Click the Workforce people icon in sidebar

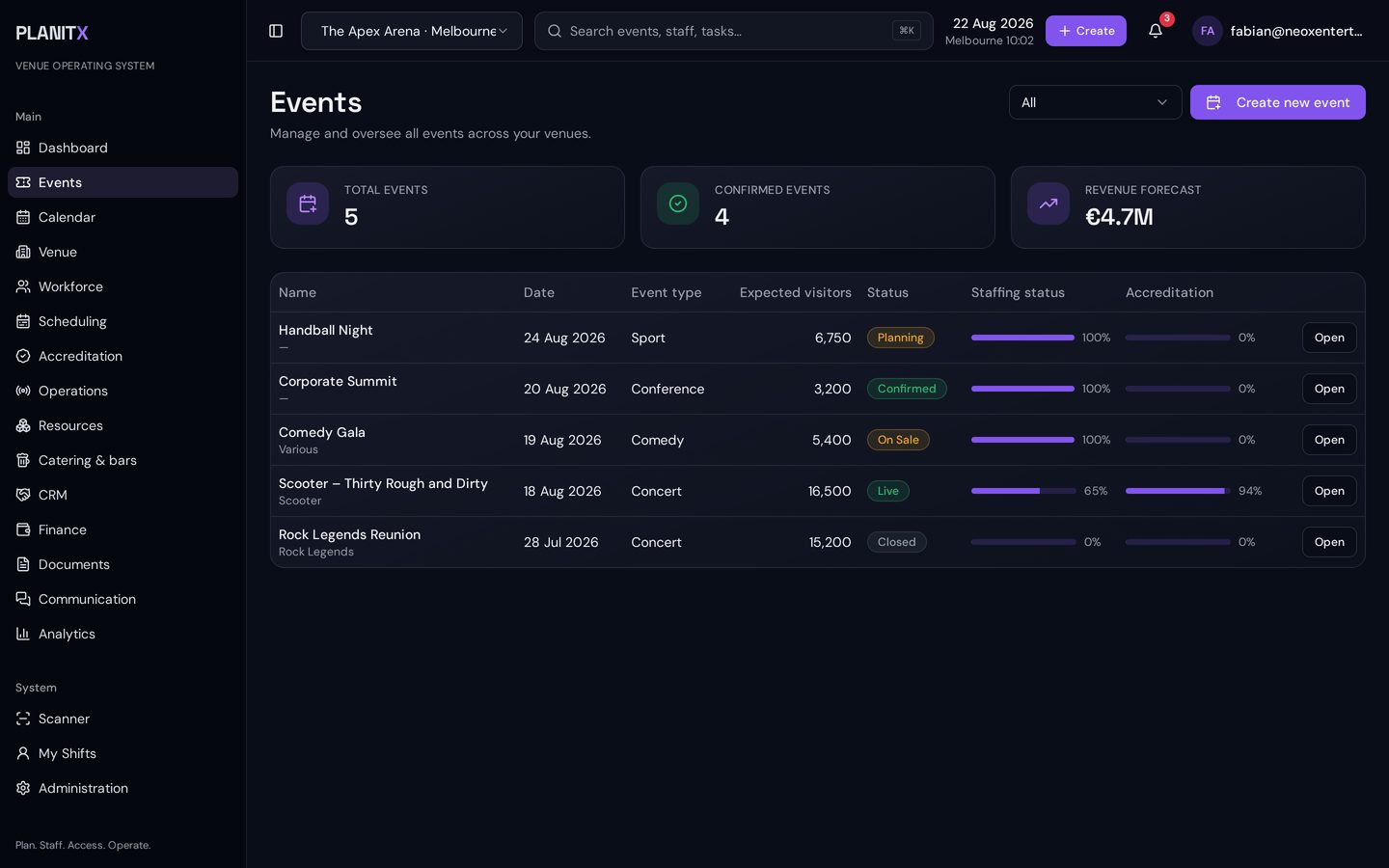(x=23, y=286)
